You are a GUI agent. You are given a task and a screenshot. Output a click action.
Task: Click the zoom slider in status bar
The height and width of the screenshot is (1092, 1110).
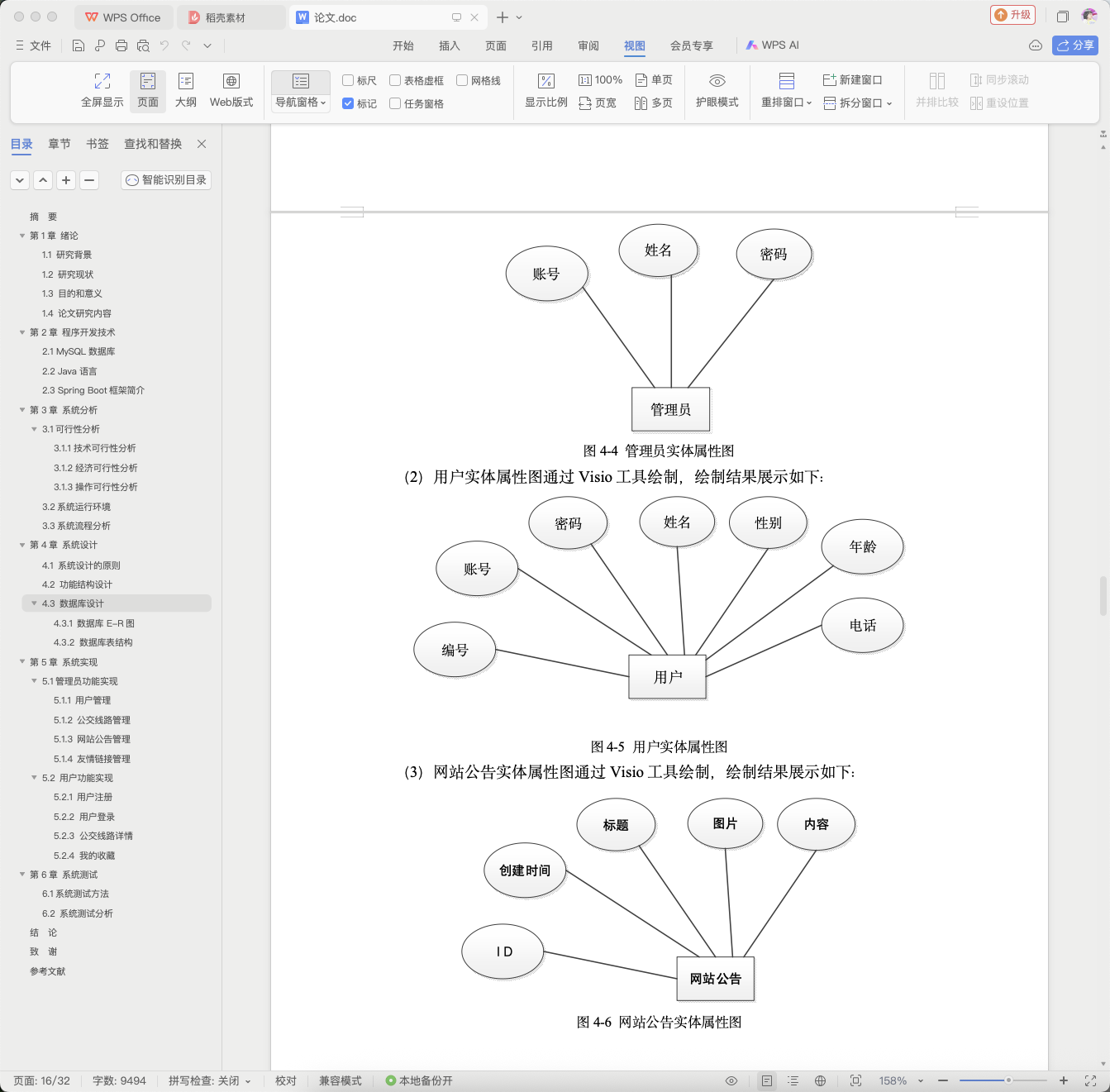coord(1003,1080)
